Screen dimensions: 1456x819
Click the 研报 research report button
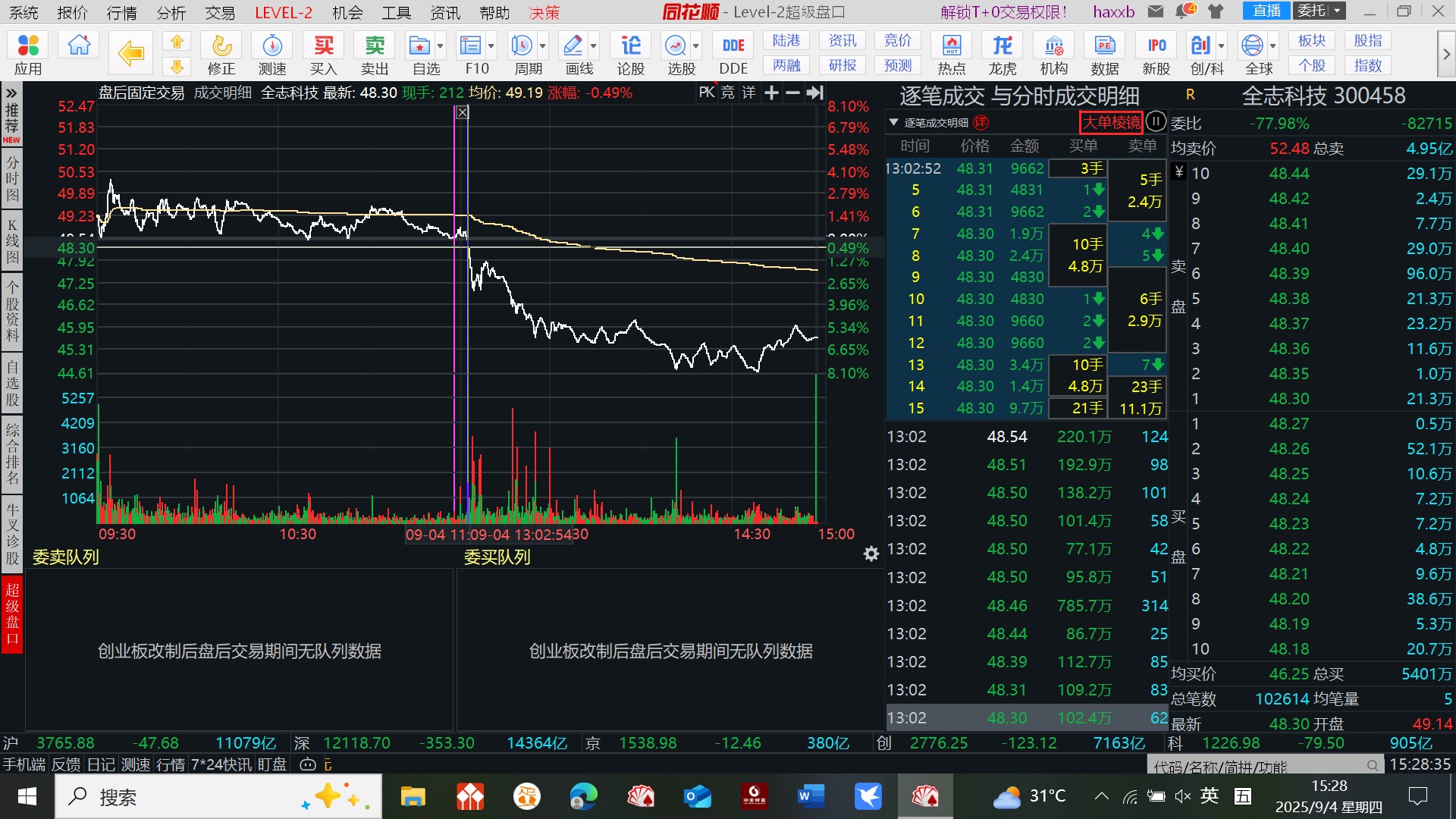click(843, 65)
